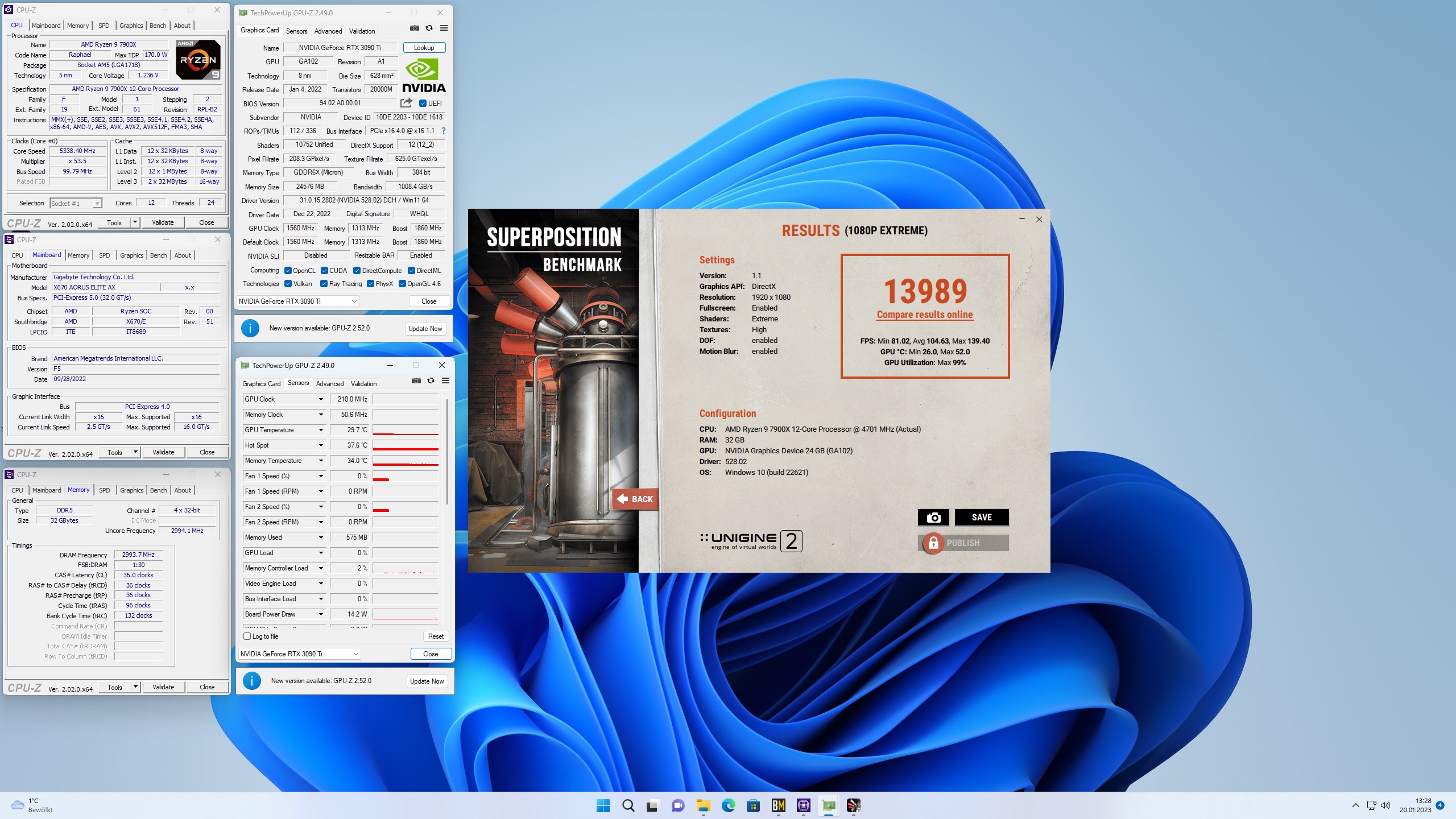This screenshot has height=819, width=1456.
Task: Open Microsoft Store from taskbar
Action: (x=753, y=805)
